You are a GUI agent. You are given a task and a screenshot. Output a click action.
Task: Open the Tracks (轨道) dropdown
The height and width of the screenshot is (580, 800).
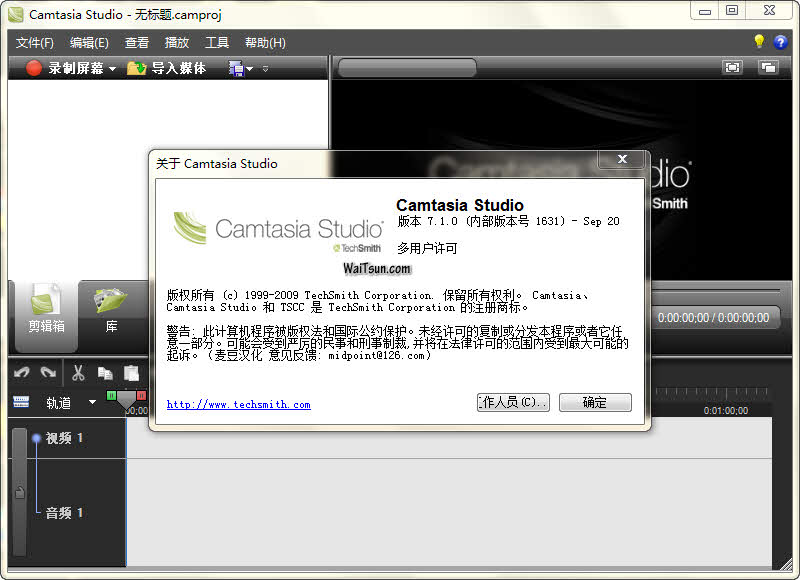(x=92, y=402)
